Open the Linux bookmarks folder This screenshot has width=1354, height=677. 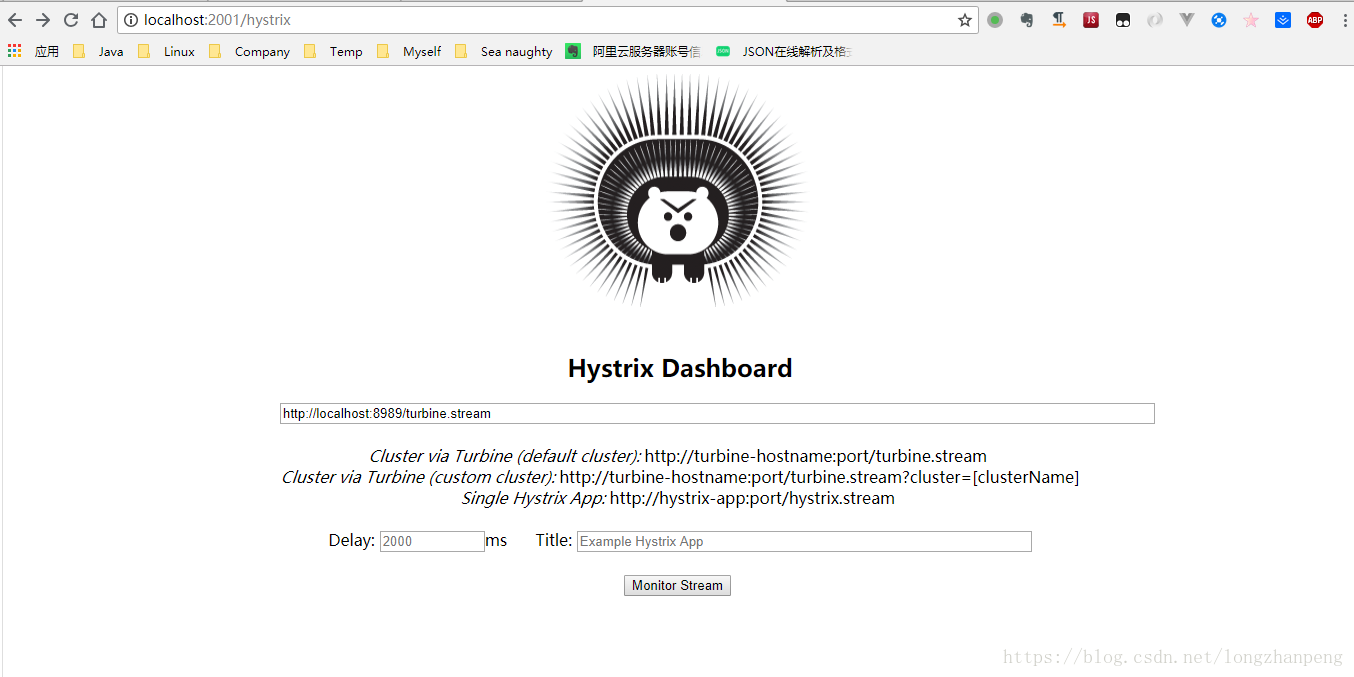[166, 51]
